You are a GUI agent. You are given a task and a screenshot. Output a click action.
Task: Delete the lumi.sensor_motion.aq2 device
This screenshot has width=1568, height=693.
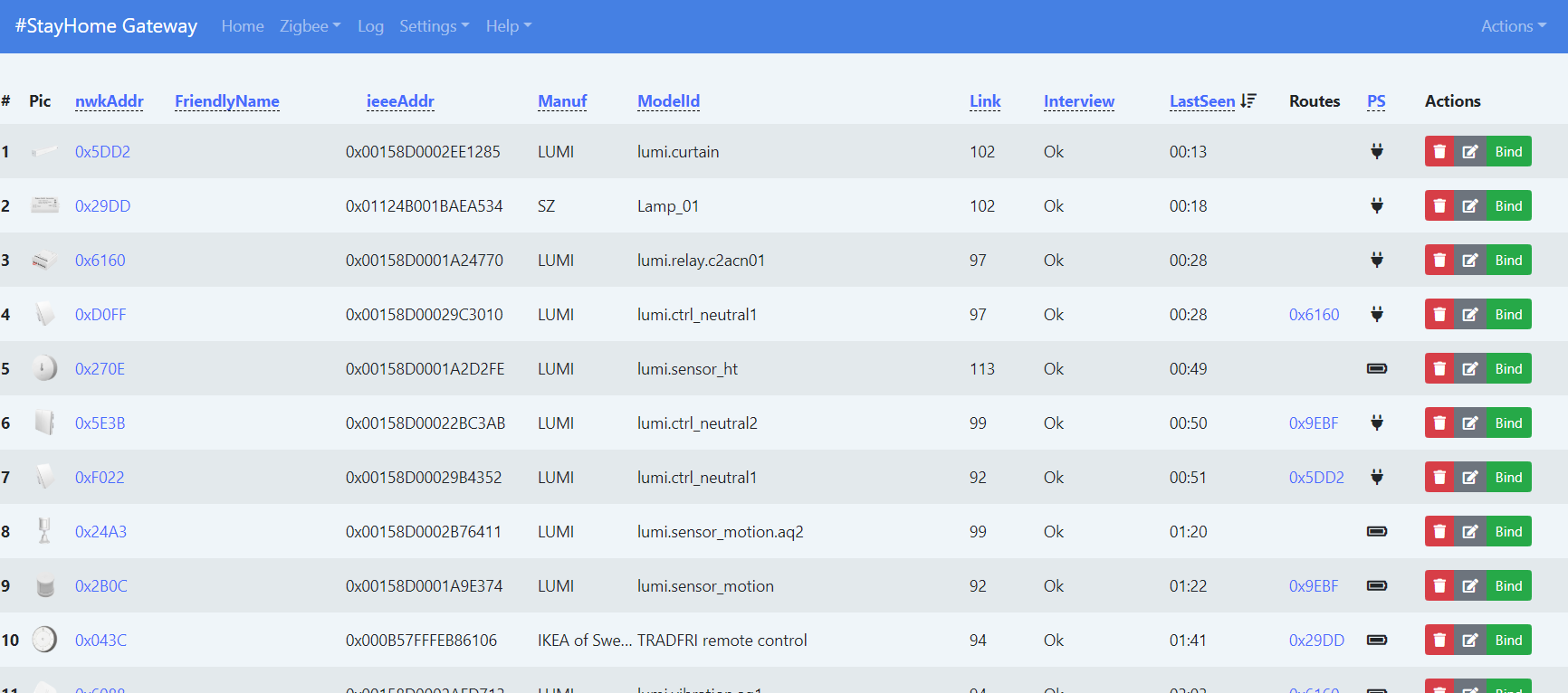point(1439,531)
